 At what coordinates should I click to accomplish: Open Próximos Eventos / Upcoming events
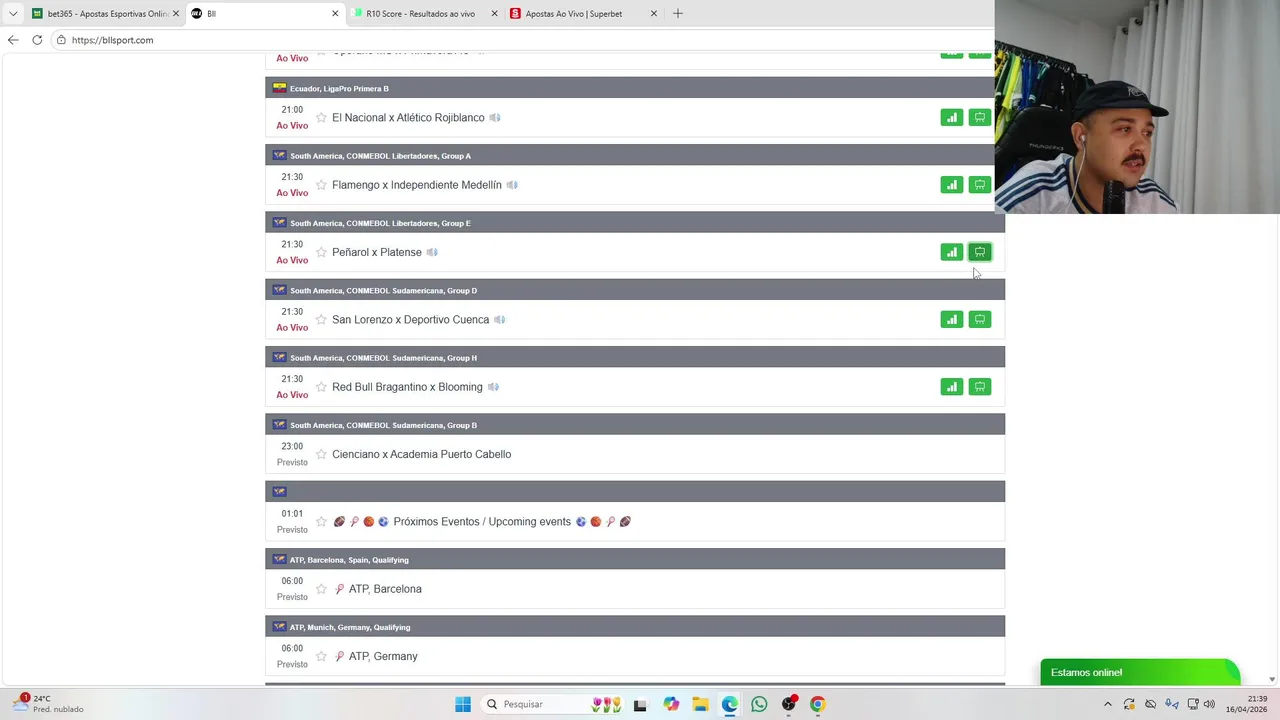[482, 522]
